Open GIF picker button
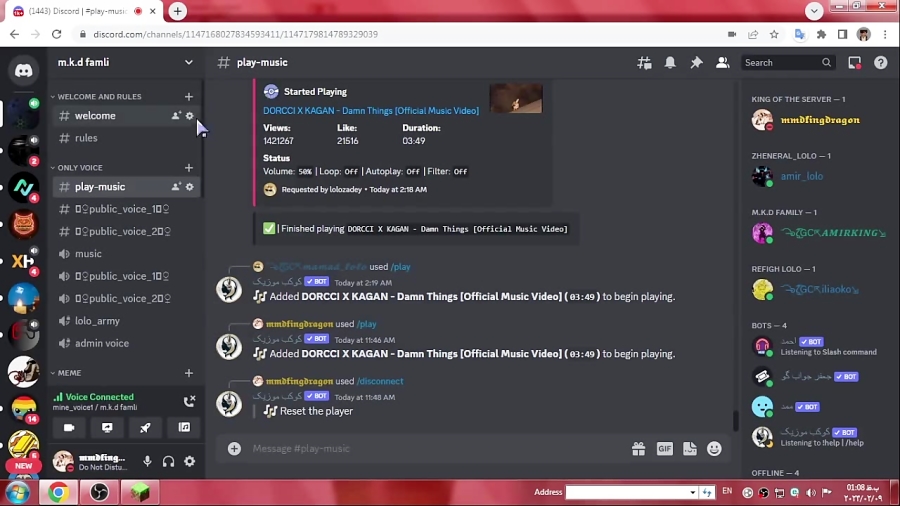Screen dimensions: 900x506 pyautogui.click(x=665, y=449)
